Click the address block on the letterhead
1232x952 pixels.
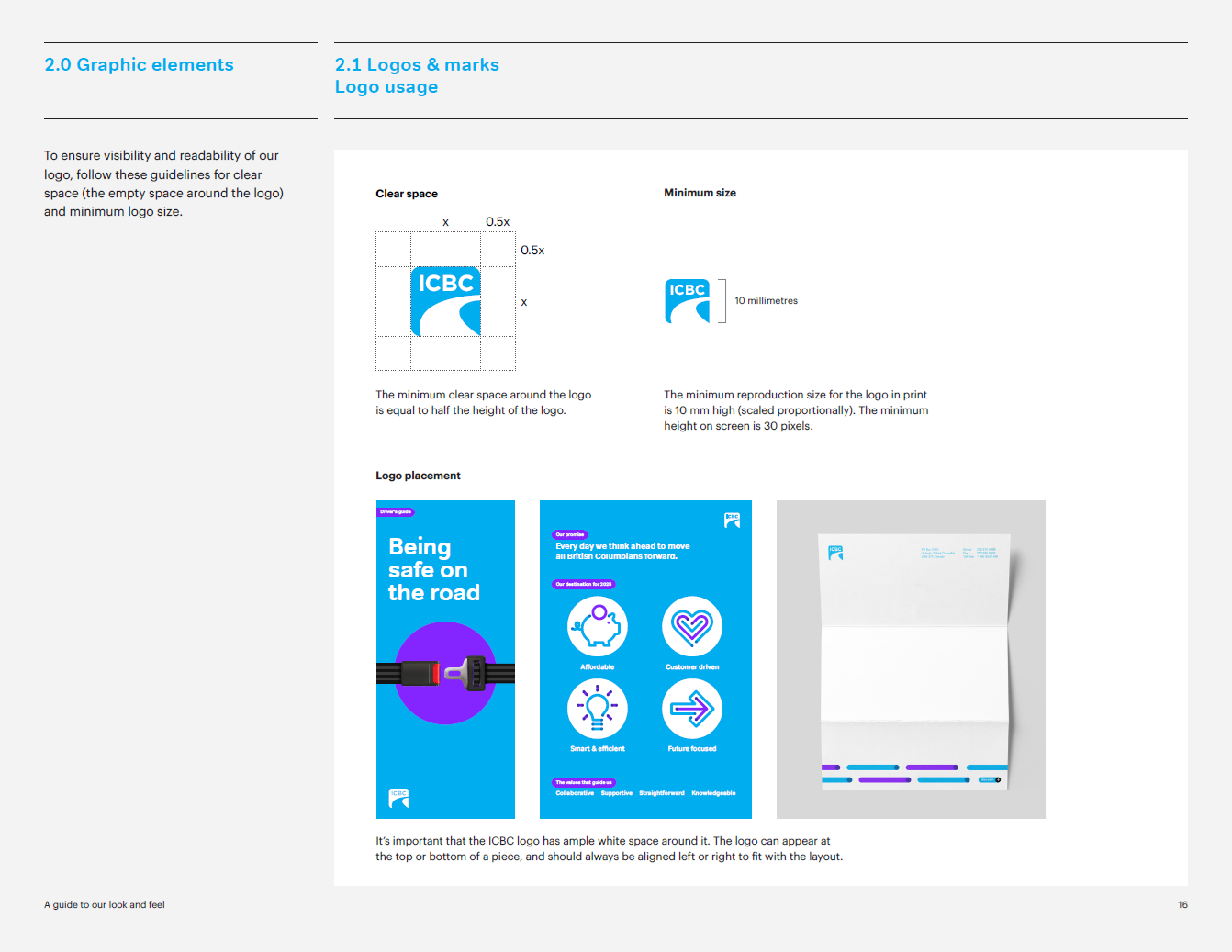click(x=959, y=553)
